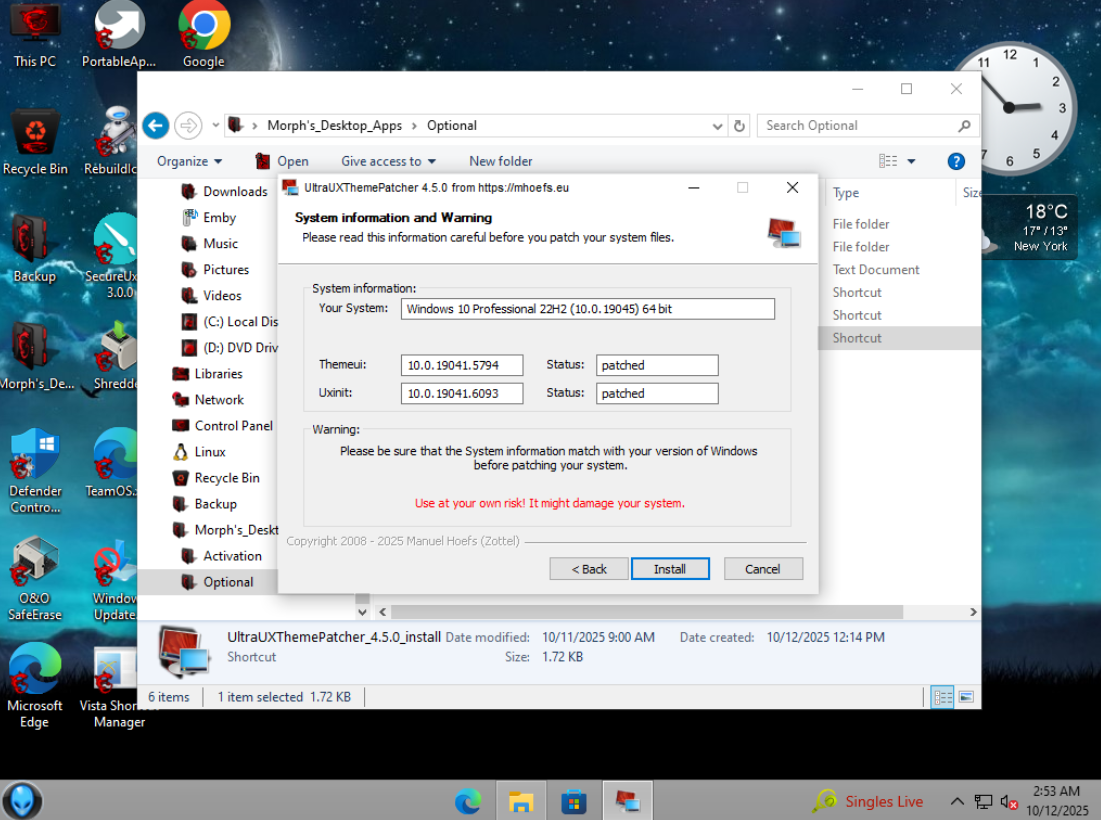This screenshot has width=1101, height=820.
Task: Open Edge from the taskbar
Action: tap(468, 801)
